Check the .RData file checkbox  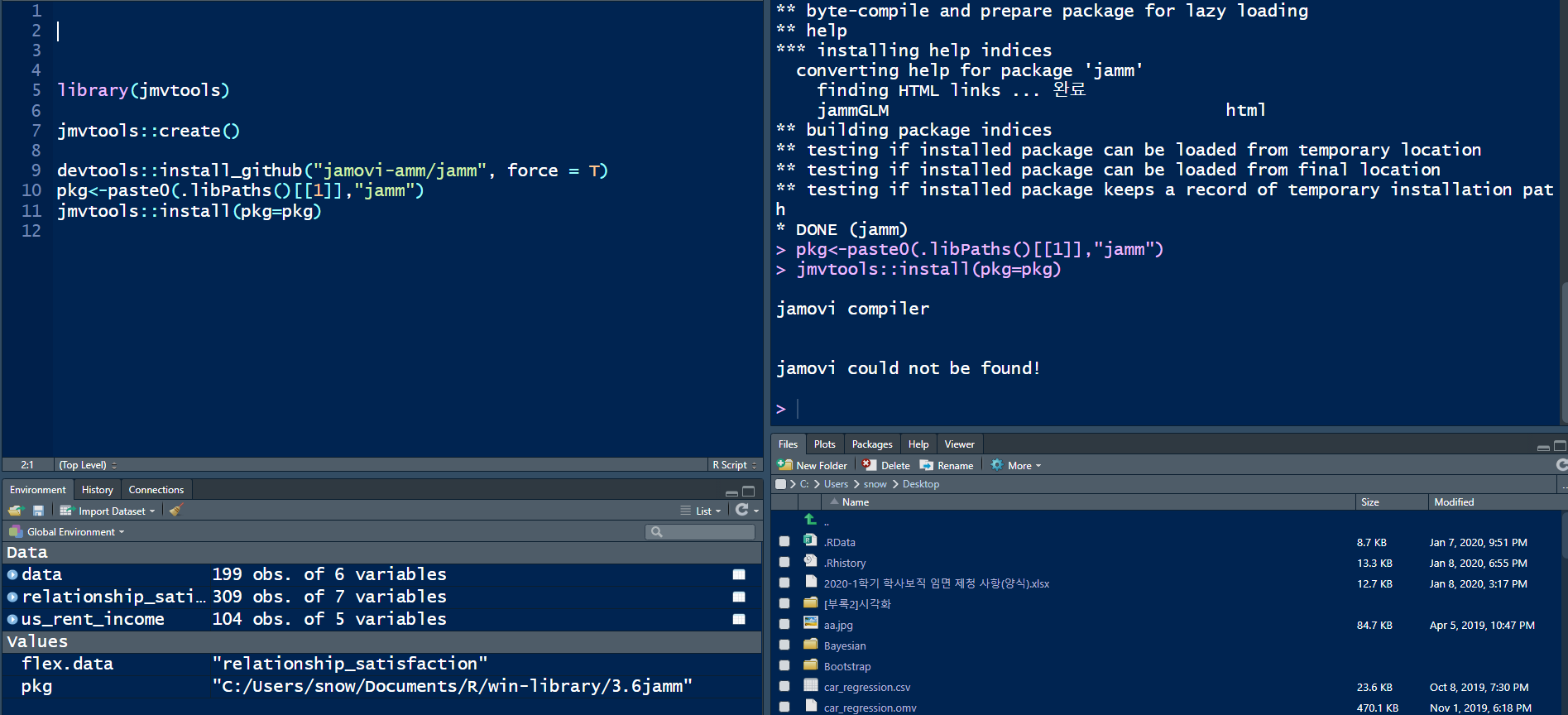[x=784, y=541]
